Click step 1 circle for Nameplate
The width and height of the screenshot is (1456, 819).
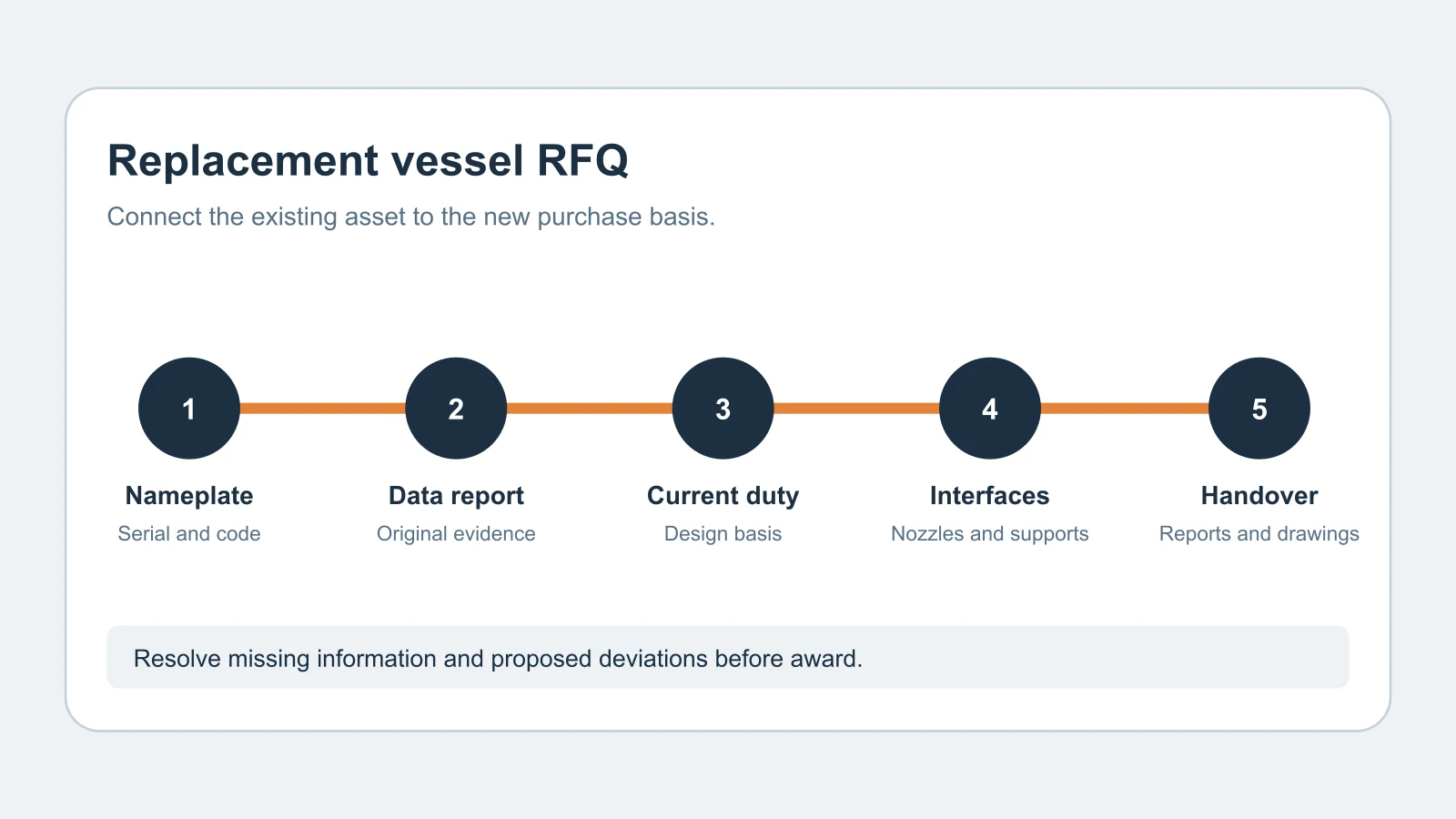click(189, 409)
